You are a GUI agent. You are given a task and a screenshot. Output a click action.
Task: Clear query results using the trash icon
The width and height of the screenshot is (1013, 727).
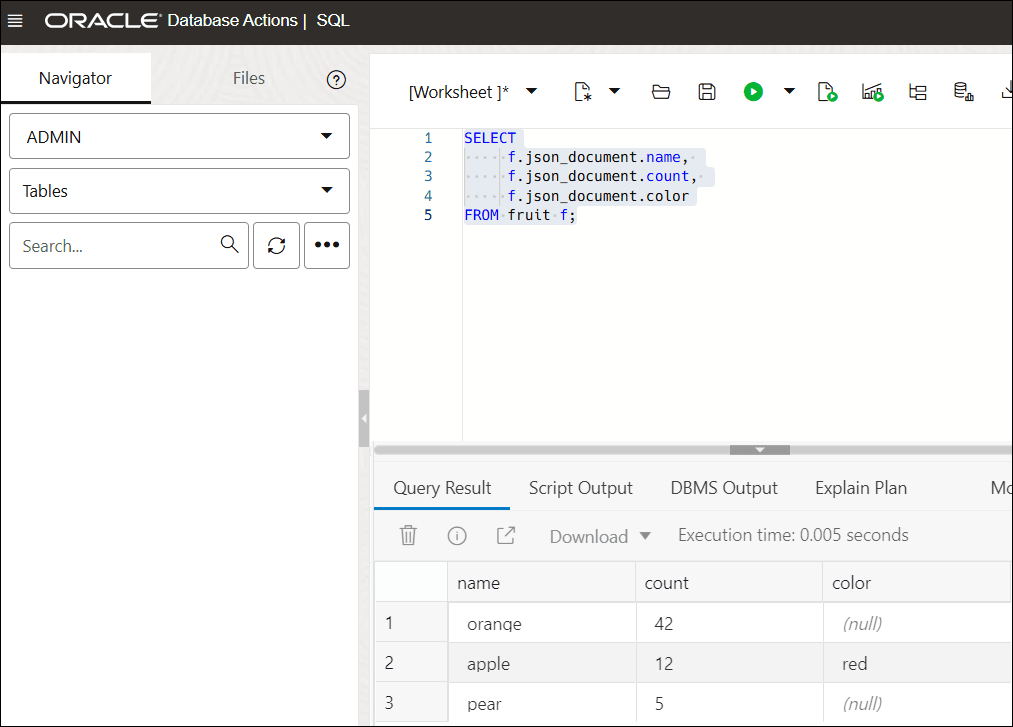pos(408,535)
